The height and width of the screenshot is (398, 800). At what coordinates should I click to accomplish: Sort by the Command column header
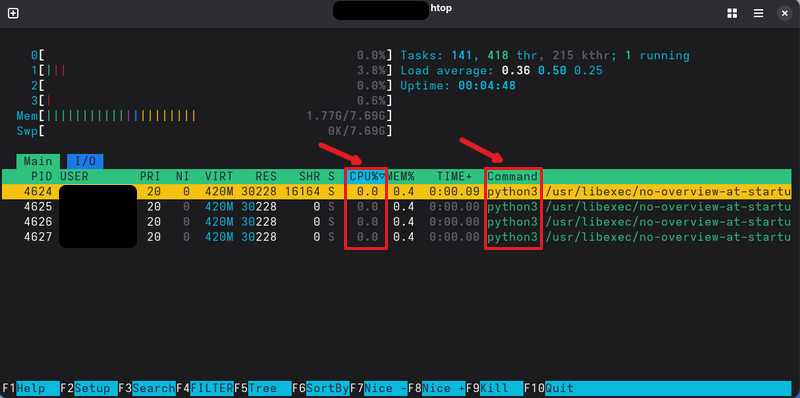coord(512,177)
